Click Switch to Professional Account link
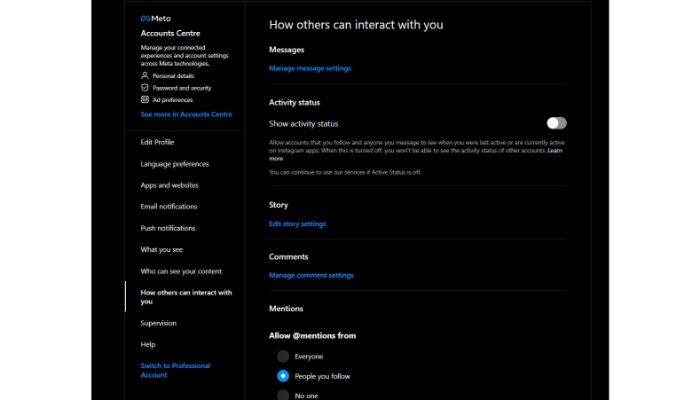The image size is (700, 400). 175,370
